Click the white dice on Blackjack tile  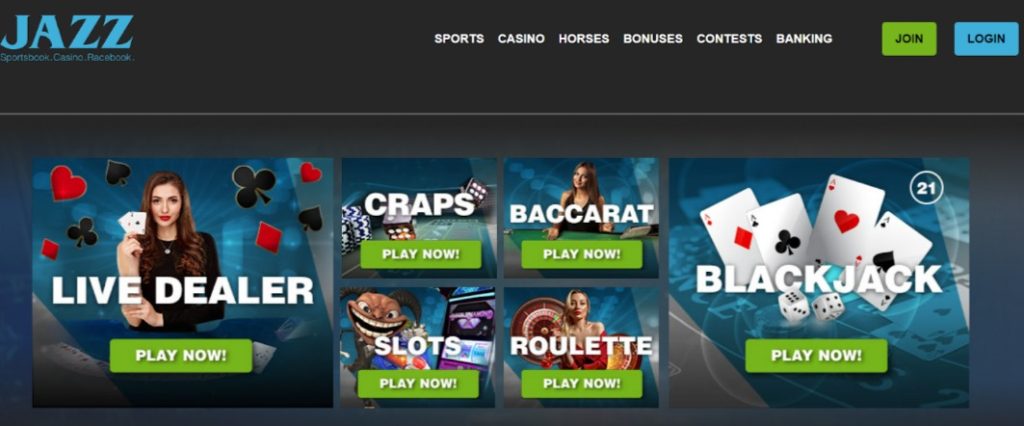pos(811,306)
